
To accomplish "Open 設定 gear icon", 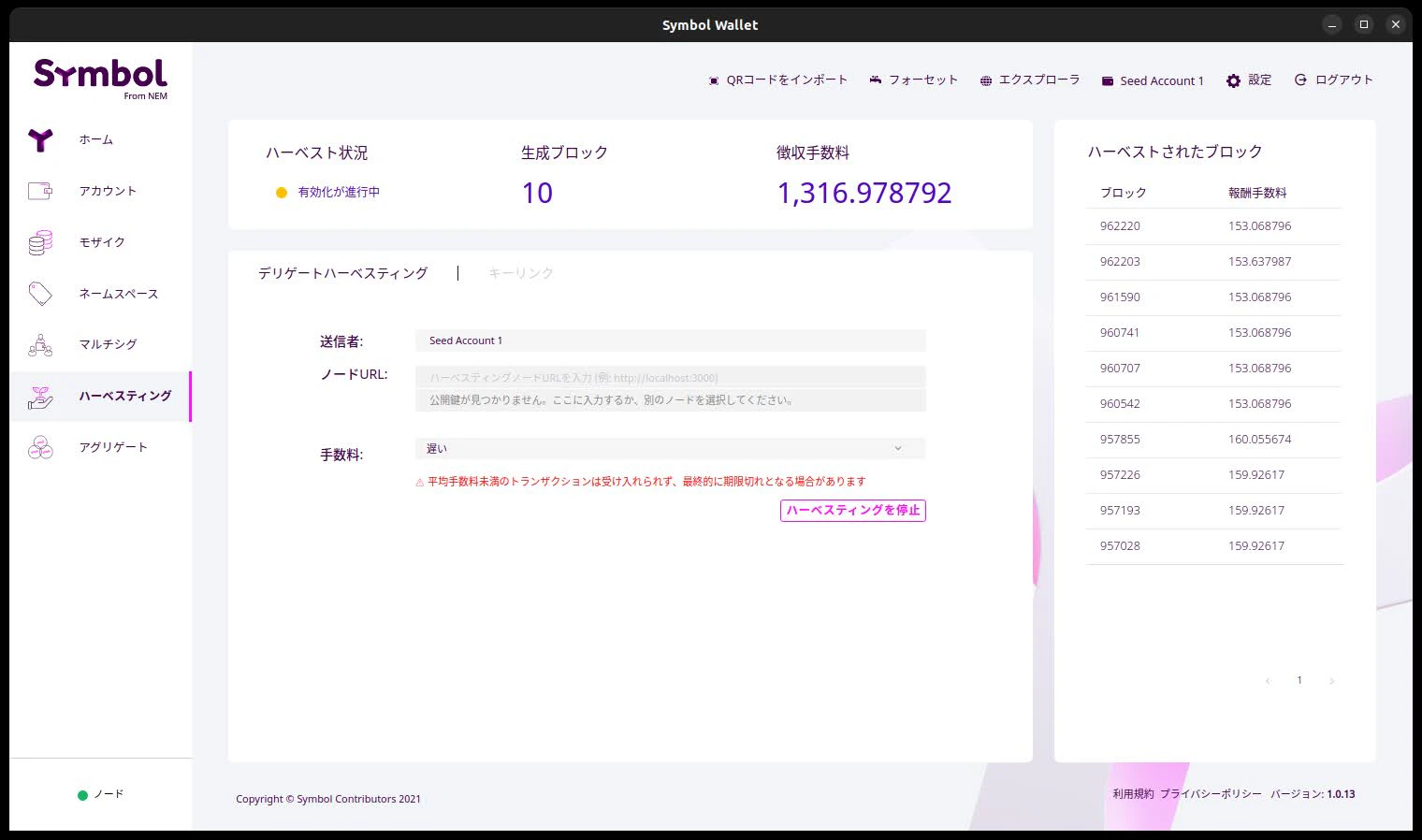I will click(1233, 81).
